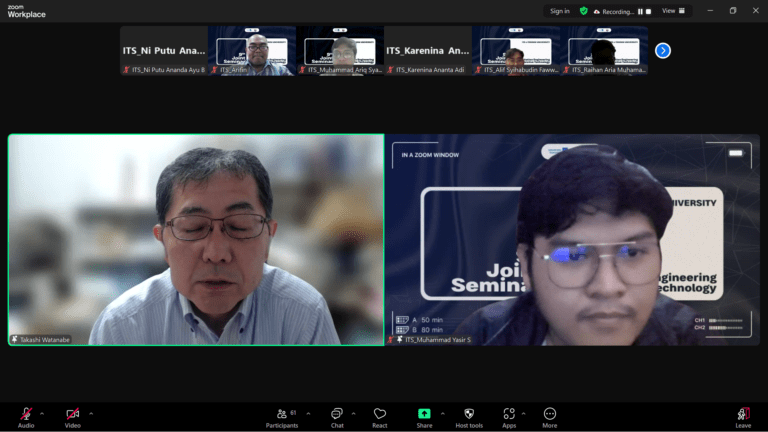Expand audio options arrow next to Audio

click(42, 412)
